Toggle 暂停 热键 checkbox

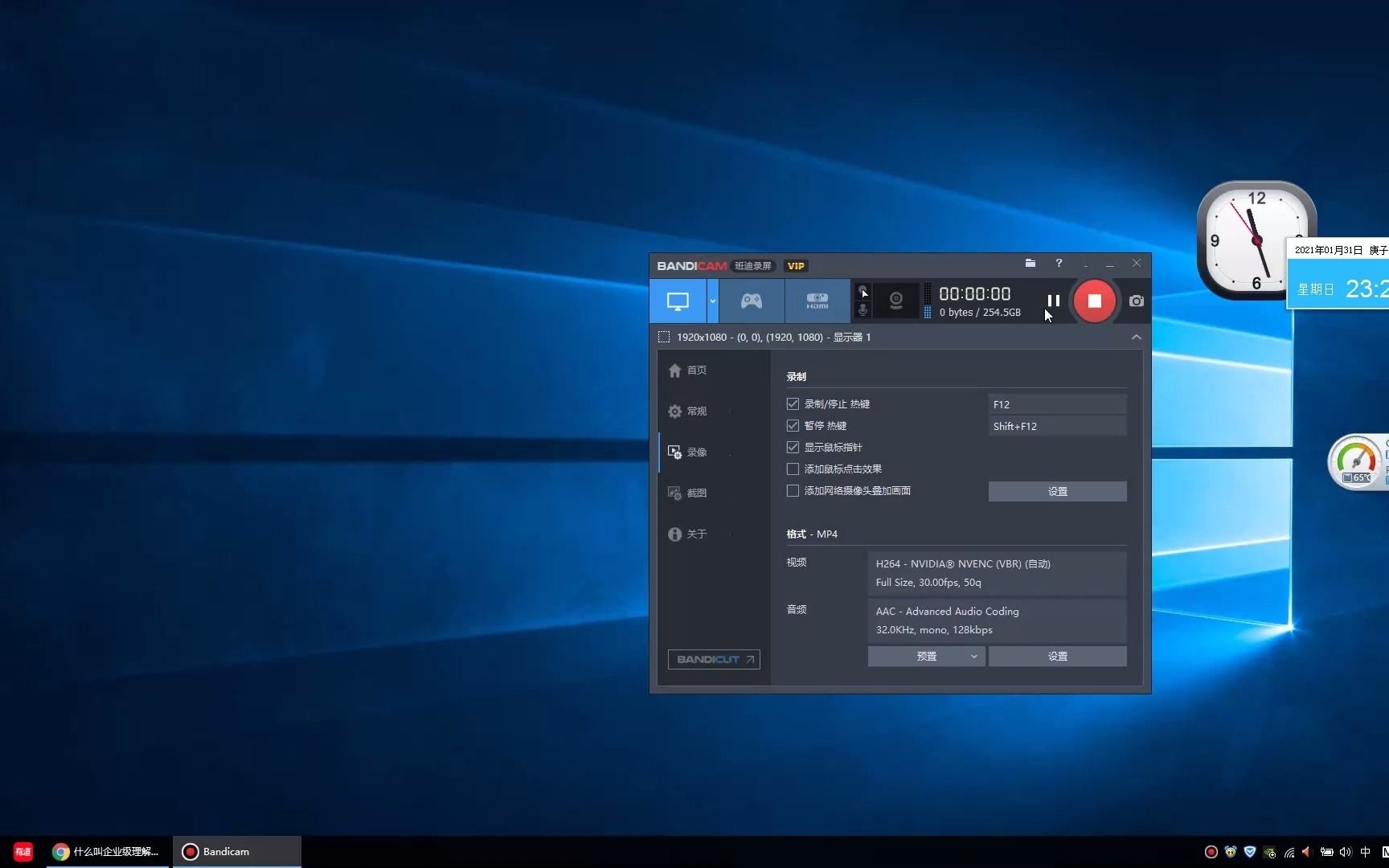click(793, 426)
